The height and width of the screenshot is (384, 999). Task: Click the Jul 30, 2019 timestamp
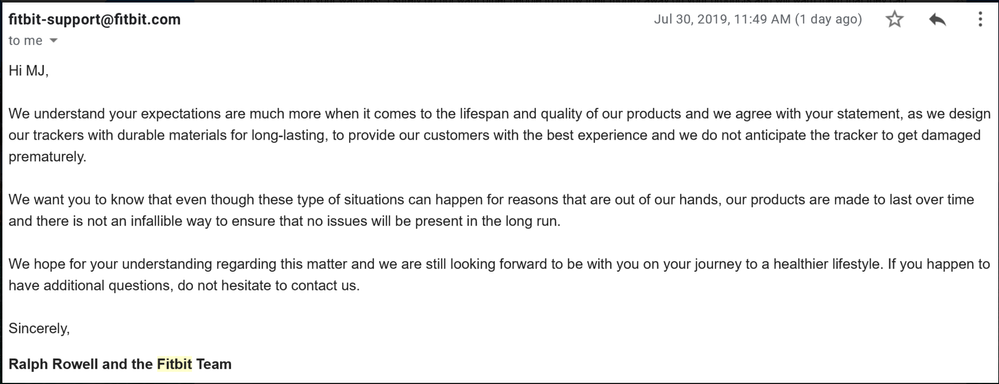tap(722, 19)
